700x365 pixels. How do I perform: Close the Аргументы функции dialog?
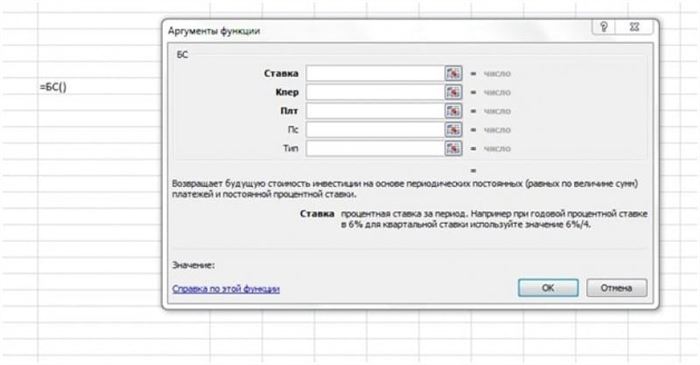634,27
